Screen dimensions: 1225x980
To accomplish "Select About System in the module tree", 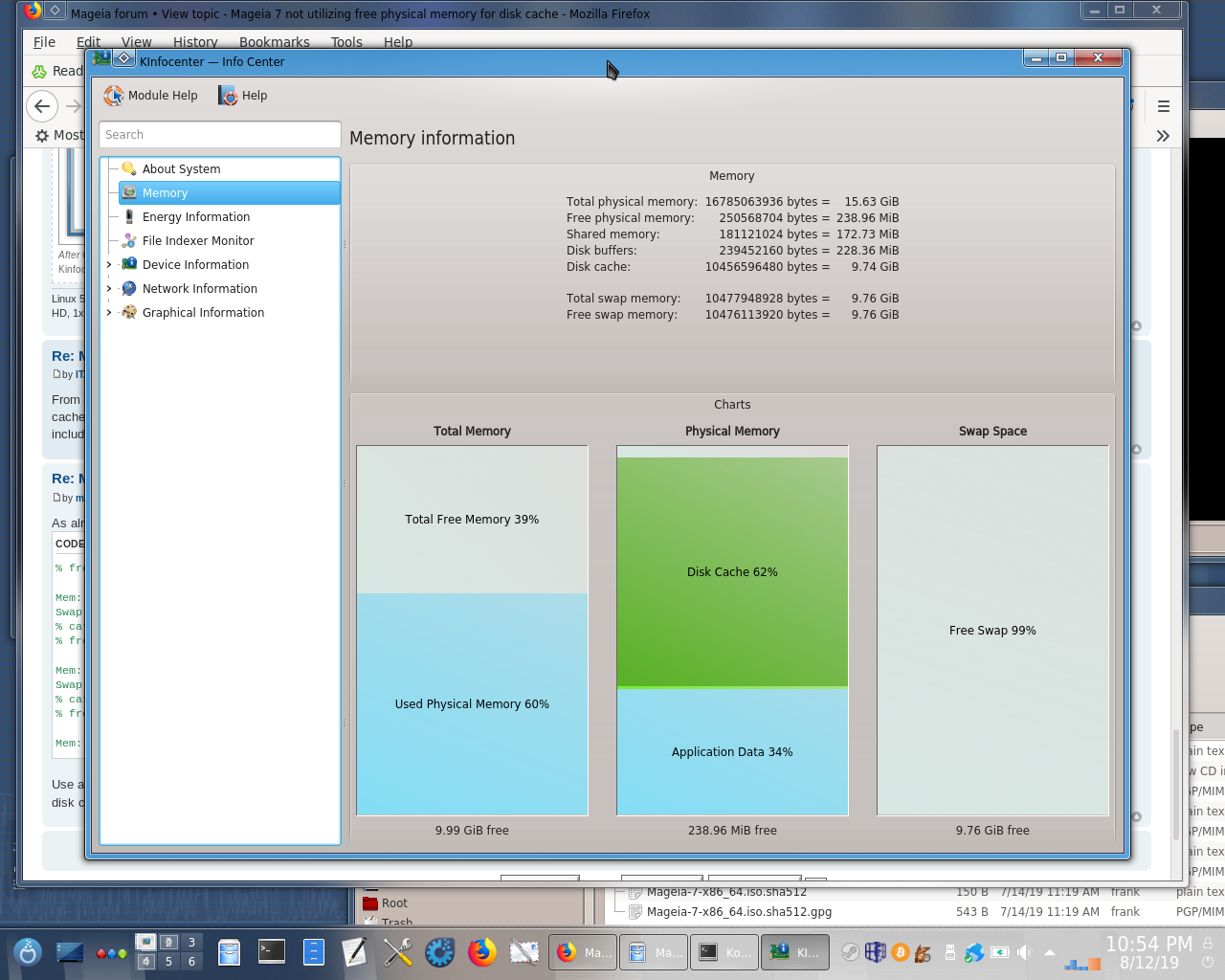I will (182, 169).
